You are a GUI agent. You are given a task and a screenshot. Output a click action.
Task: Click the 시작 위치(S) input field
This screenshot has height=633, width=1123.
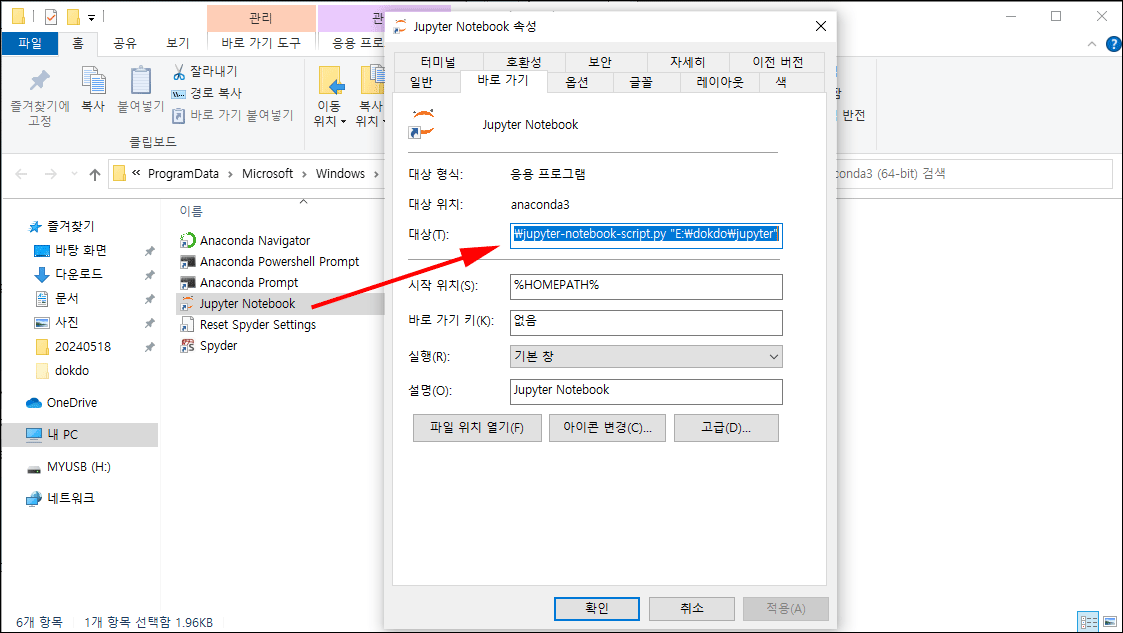tap(646, 286)
